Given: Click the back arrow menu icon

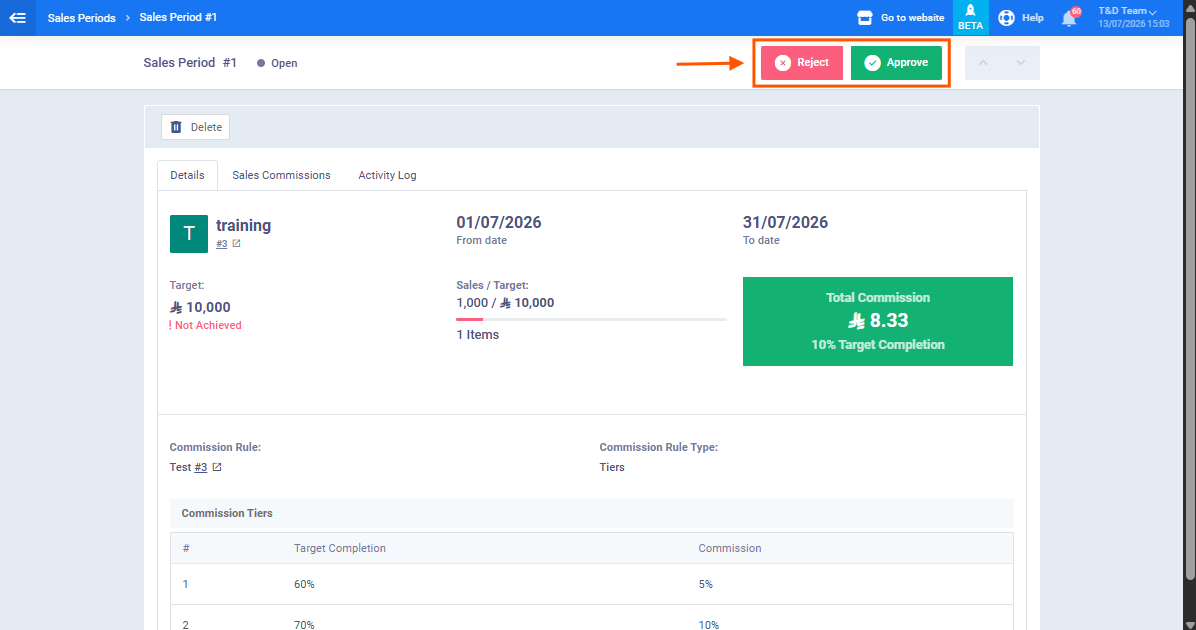Looking at the screenshot, I should [x=18, y=18].
